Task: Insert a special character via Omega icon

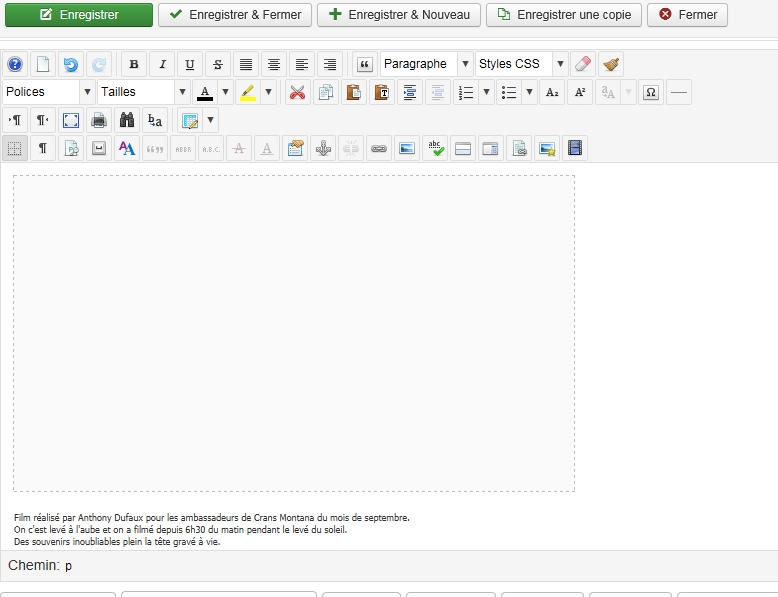Action: point(651,92)
